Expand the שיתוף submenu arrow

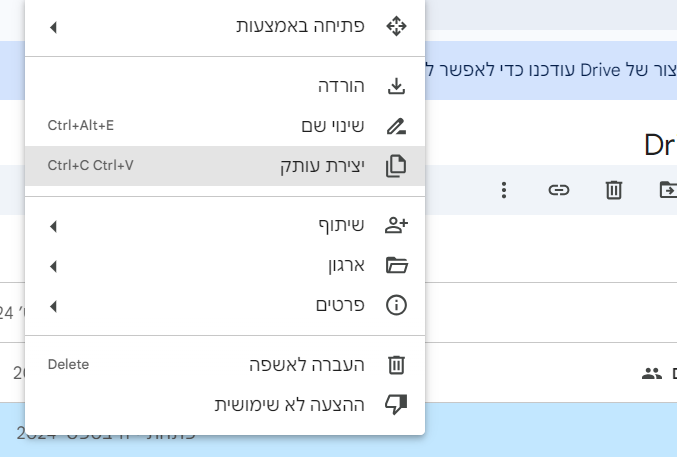point(53,226)
